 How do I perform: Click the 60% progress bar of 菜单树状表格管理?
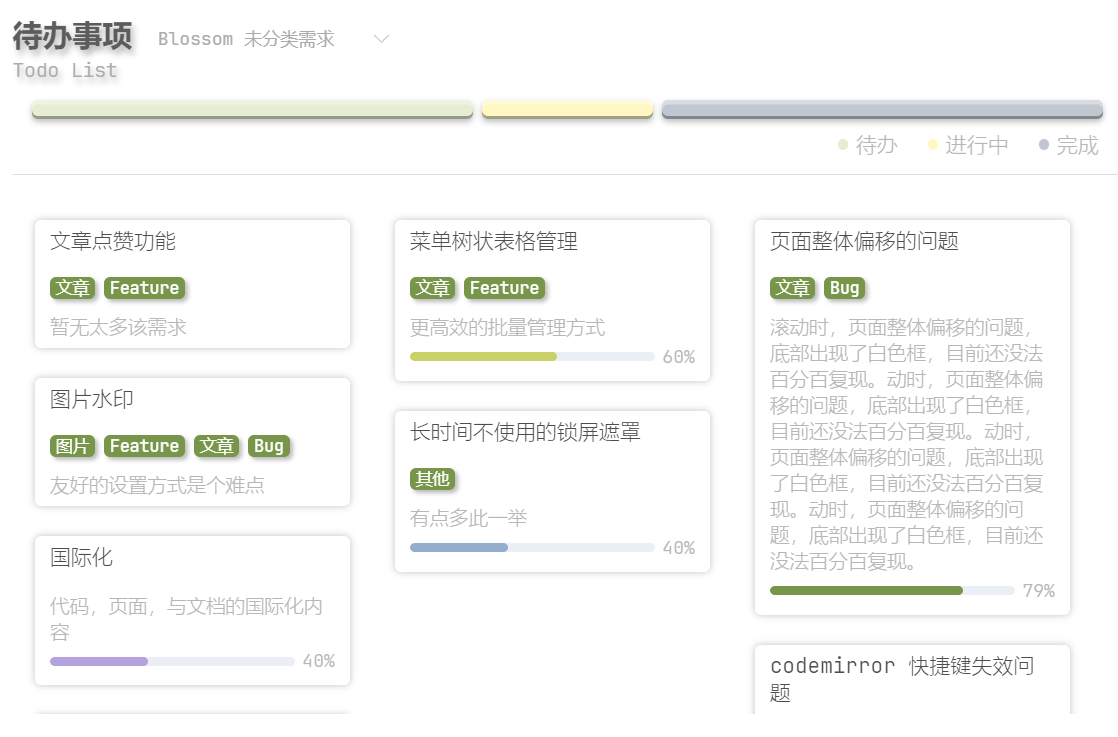point(532,356)
